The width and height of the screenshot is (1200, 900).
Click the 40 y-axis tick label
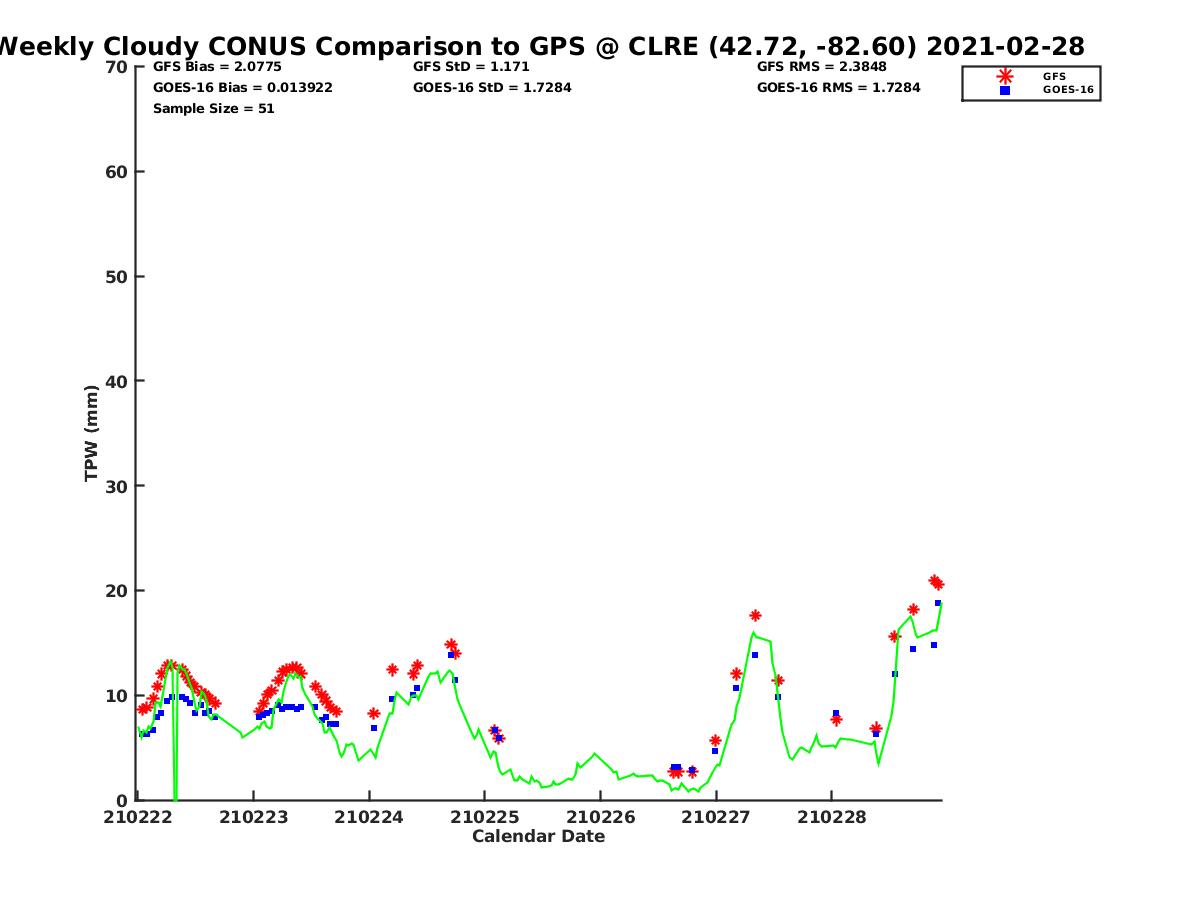[117, 381]
